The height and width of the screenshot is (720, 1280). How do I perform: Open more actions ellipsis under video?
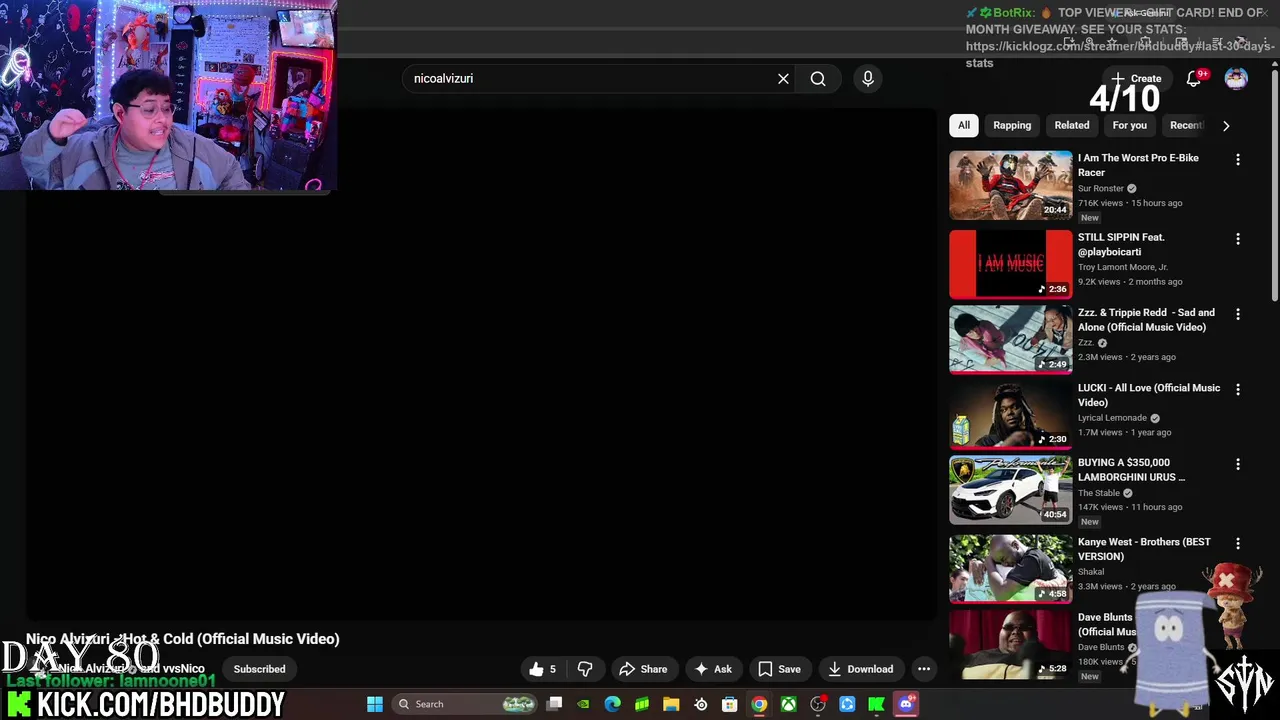[924, 669]
